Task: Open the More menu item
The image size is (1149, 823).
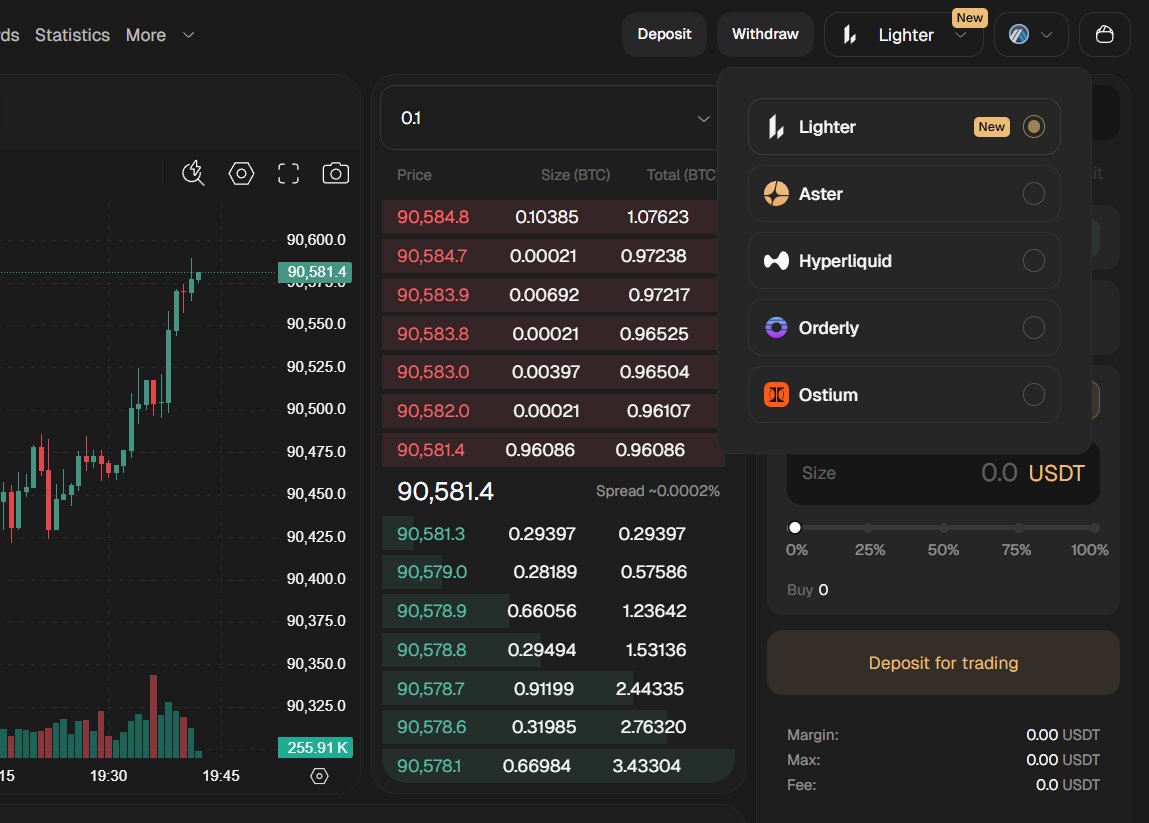Action: (x=146, y=35)
